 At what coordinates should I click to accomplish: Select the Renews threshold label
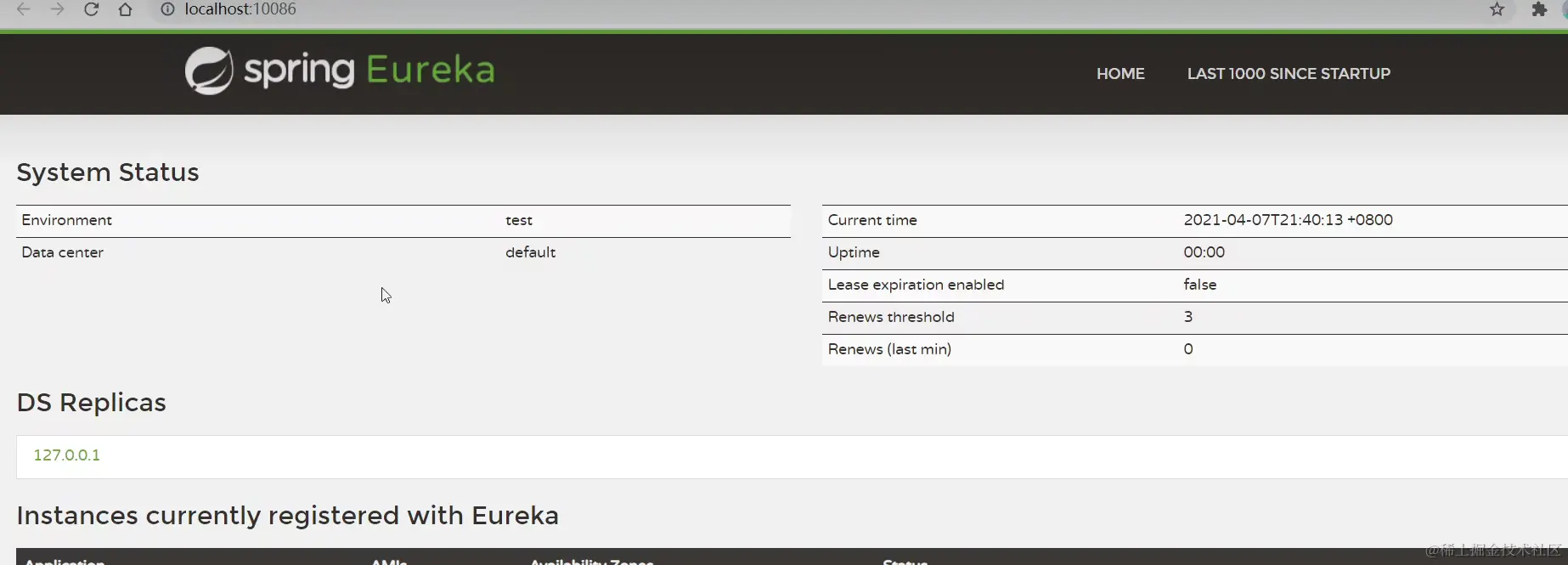pos(891,317)
